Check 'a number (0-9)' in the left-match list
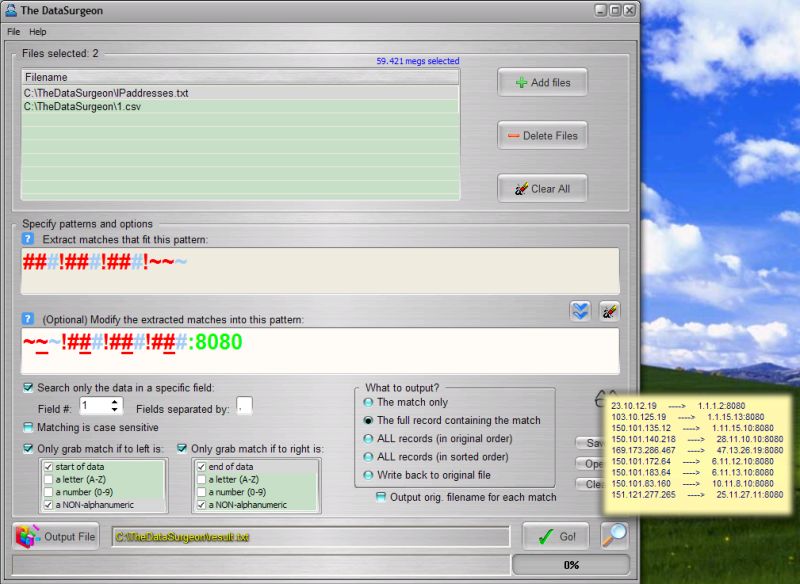 click(48, 492)
